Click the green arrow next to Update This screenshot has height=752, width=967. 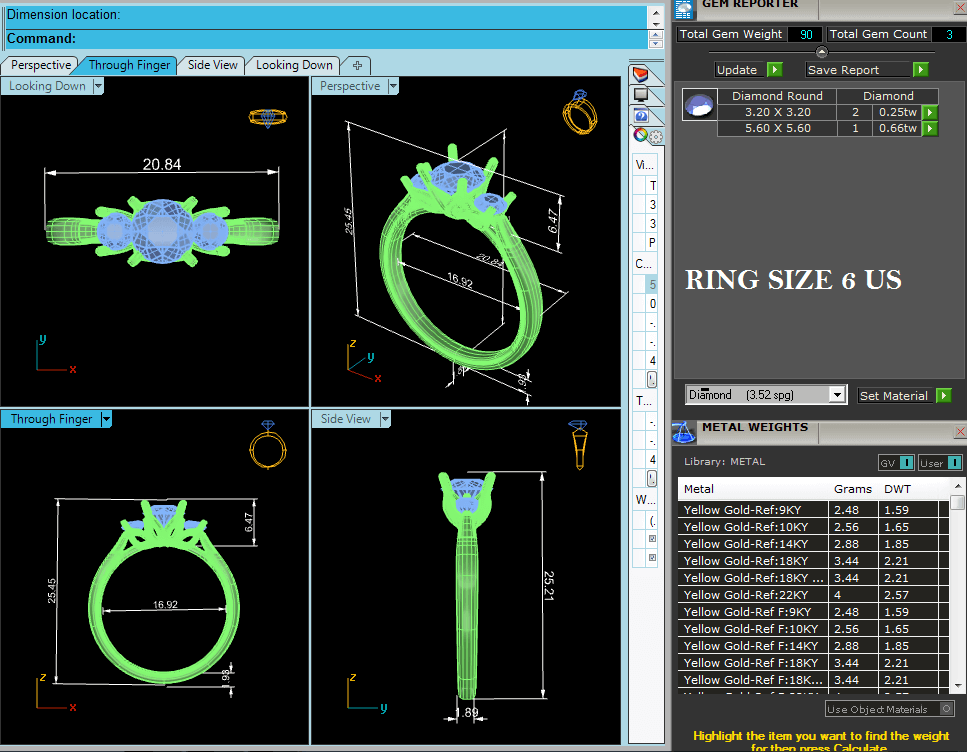click(x=775, y=70)
